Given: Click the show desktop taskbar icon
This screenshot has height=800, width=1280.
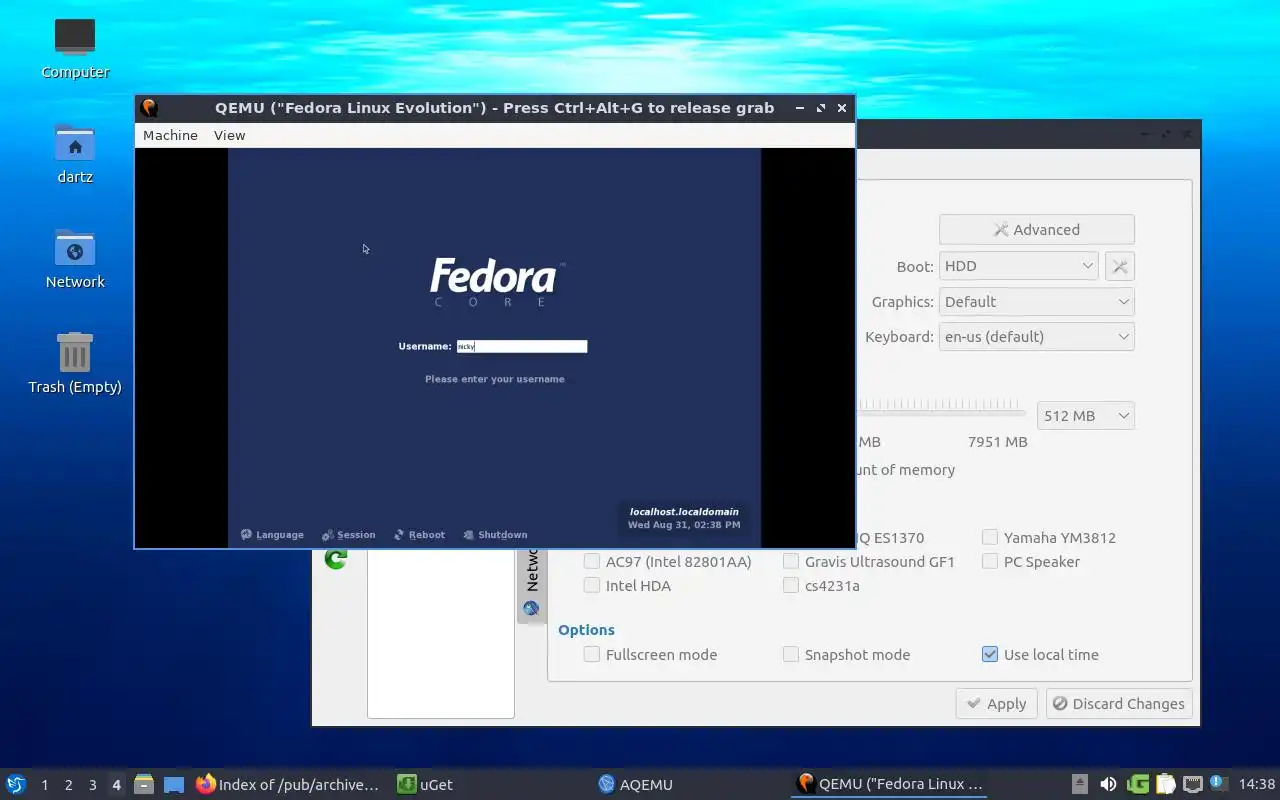Looking at the screenshot, I should coord(174,785).
